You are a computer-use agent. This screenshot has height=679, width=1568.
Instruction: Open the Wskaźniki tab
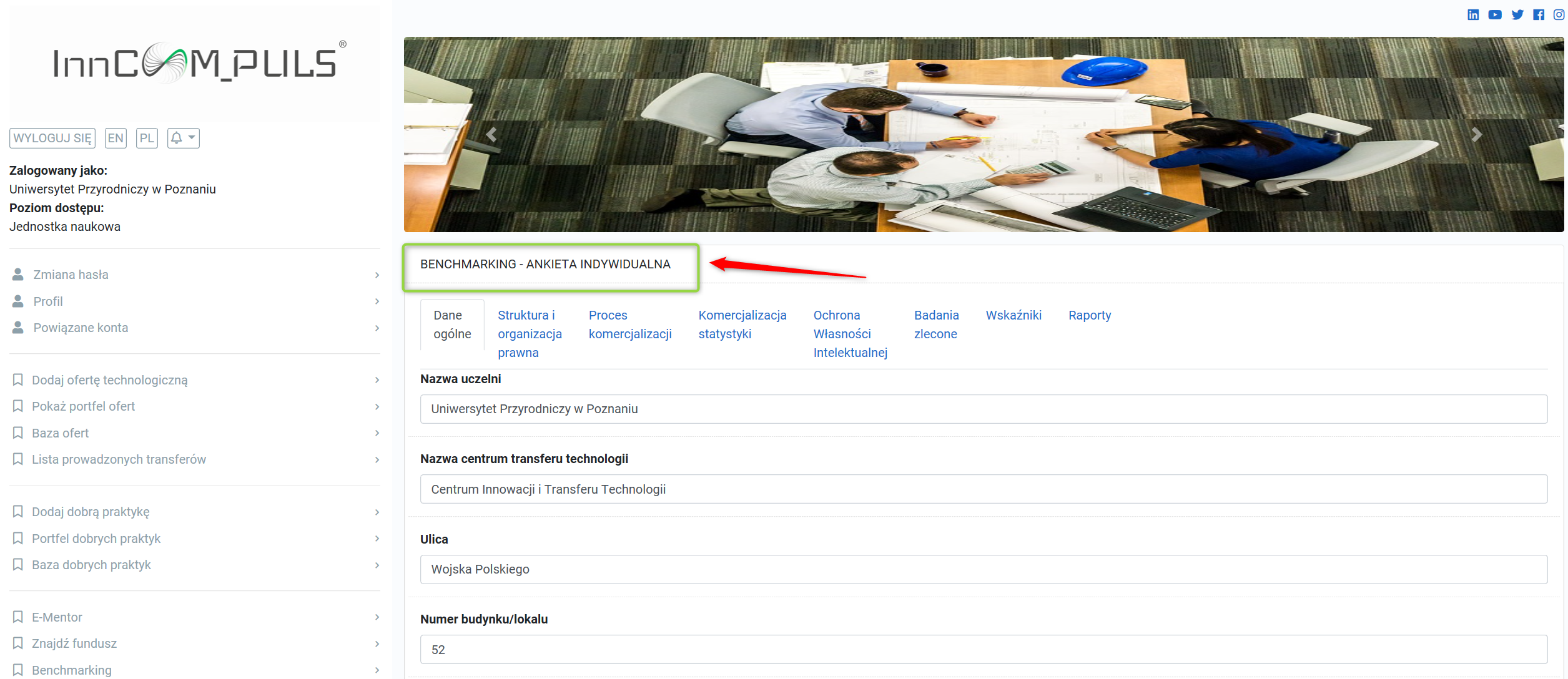coord(1013,315)
